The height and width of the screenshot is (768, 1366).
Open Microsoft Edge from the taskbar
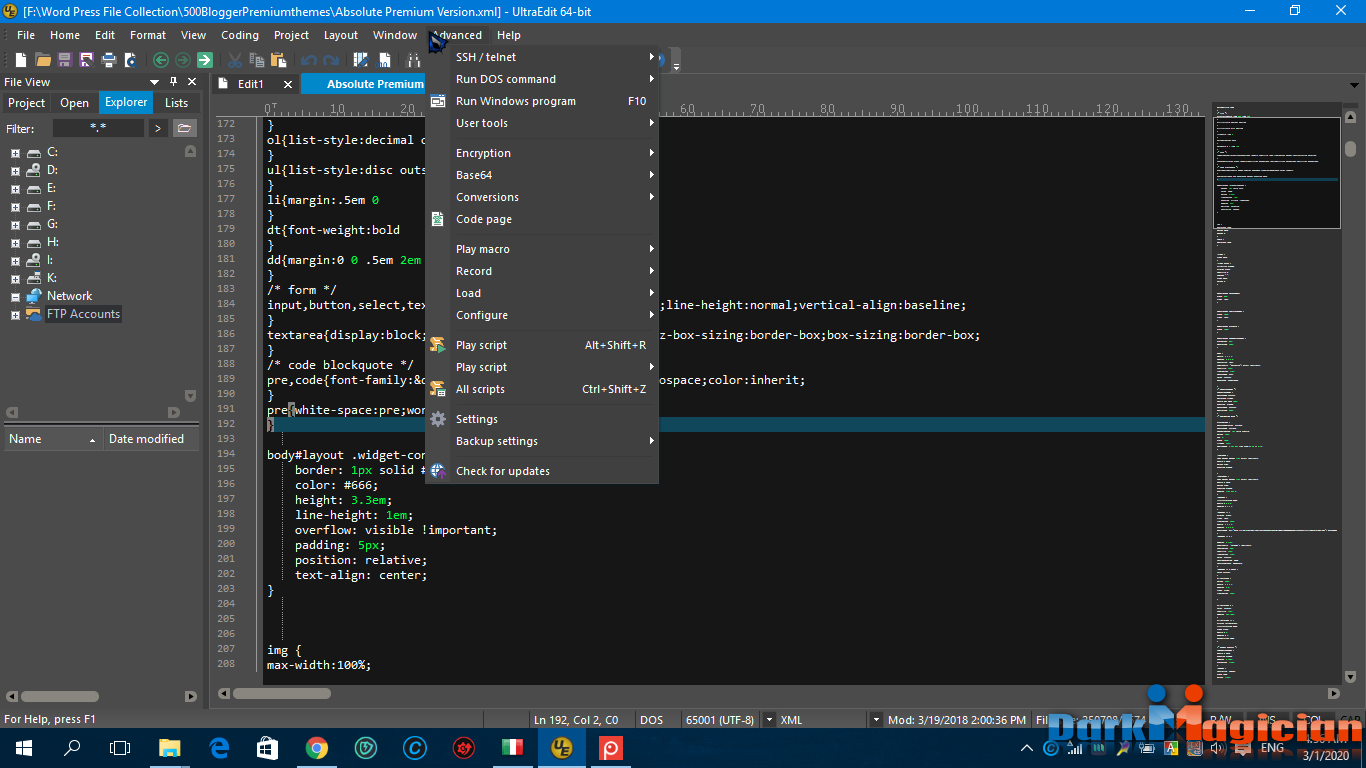[219, 748]
